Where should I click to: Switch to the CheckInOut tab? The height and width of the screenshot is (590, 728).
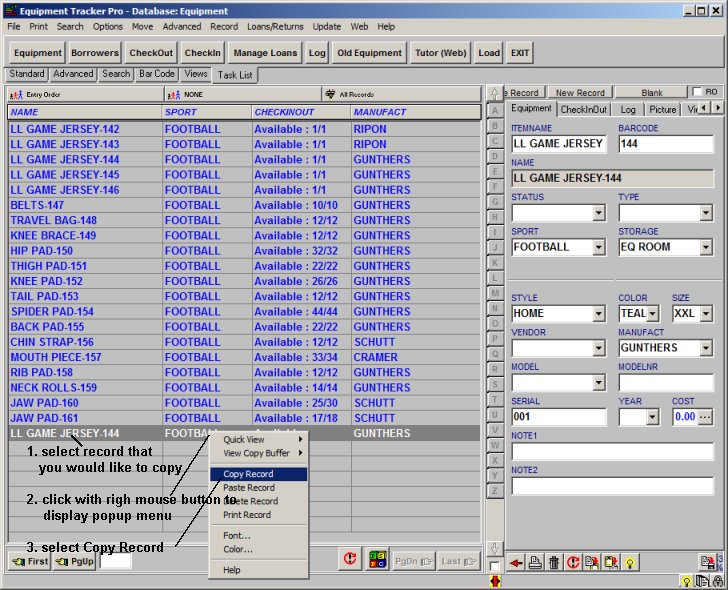[583, 109]
